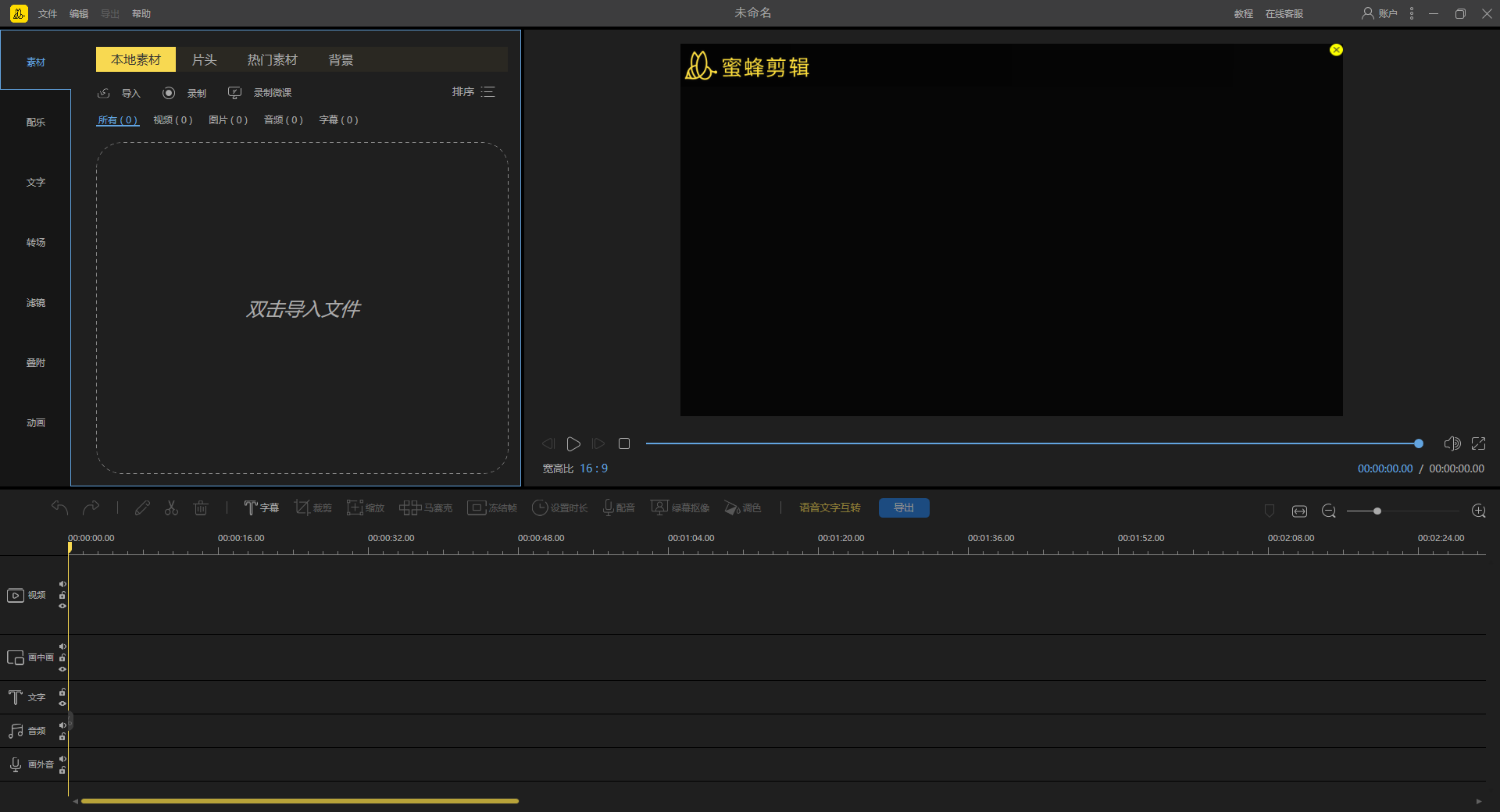Viewport: 1500px width, 812px height.
Task: Click the preview volume speaker icon
Action: tap(1452, 444)
